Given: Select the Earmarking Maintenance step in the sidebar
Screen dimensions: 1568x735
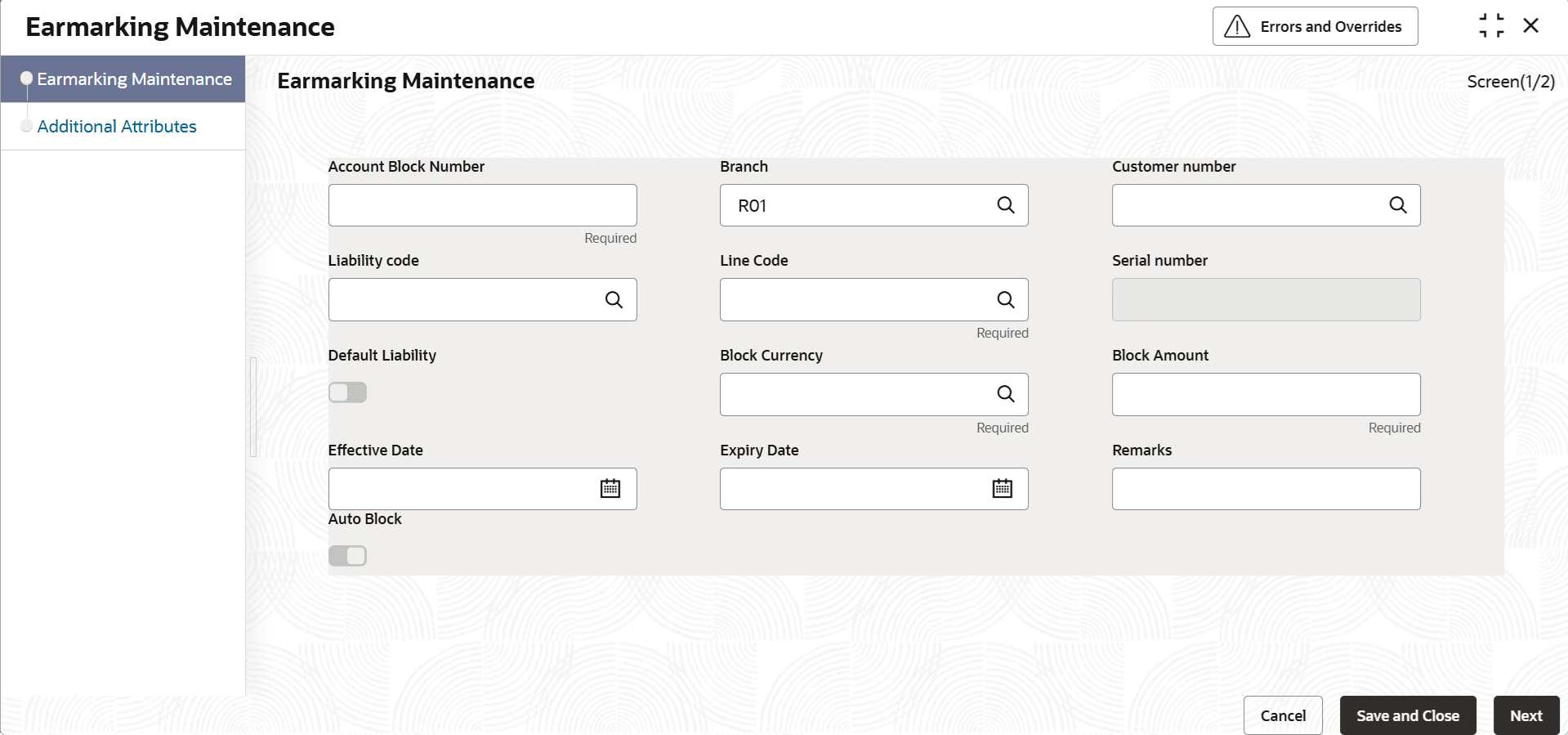Looking at the screenshot, I should [134, 79].
